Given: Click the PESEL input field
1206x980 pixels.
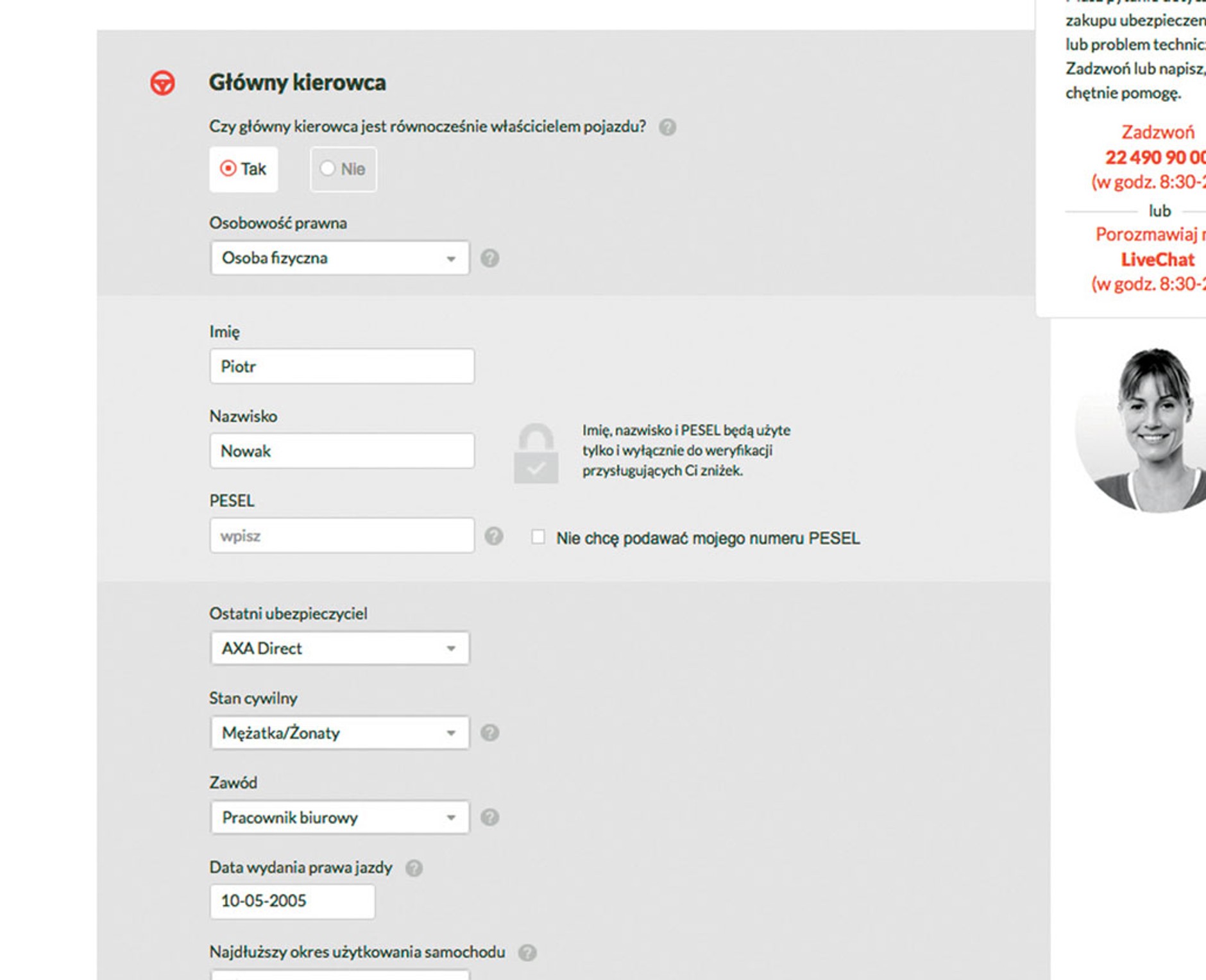Looking at the screenshot, I should pos(341,536).
